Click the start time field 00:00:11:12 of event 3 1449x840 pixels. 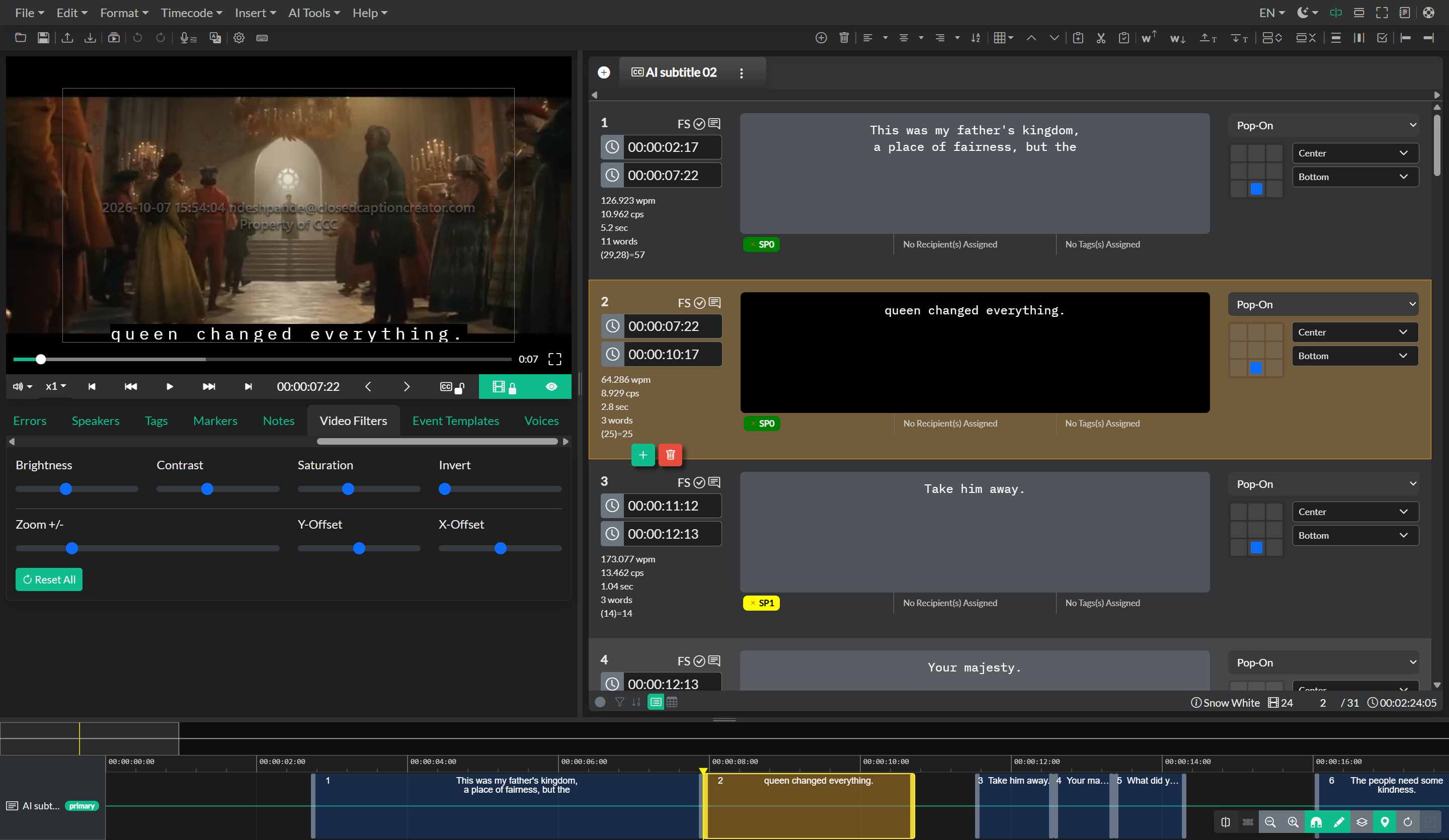point(671,506)
